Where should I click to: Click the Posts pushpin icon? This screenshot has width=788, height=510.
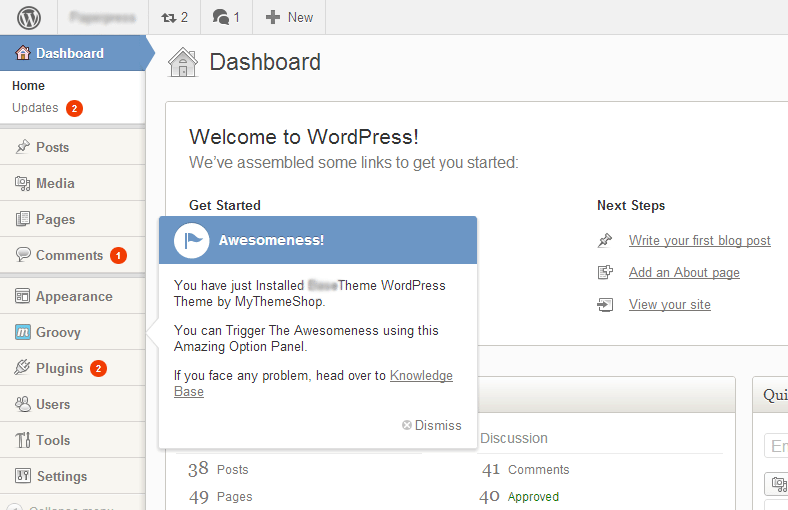click(23, 147)
